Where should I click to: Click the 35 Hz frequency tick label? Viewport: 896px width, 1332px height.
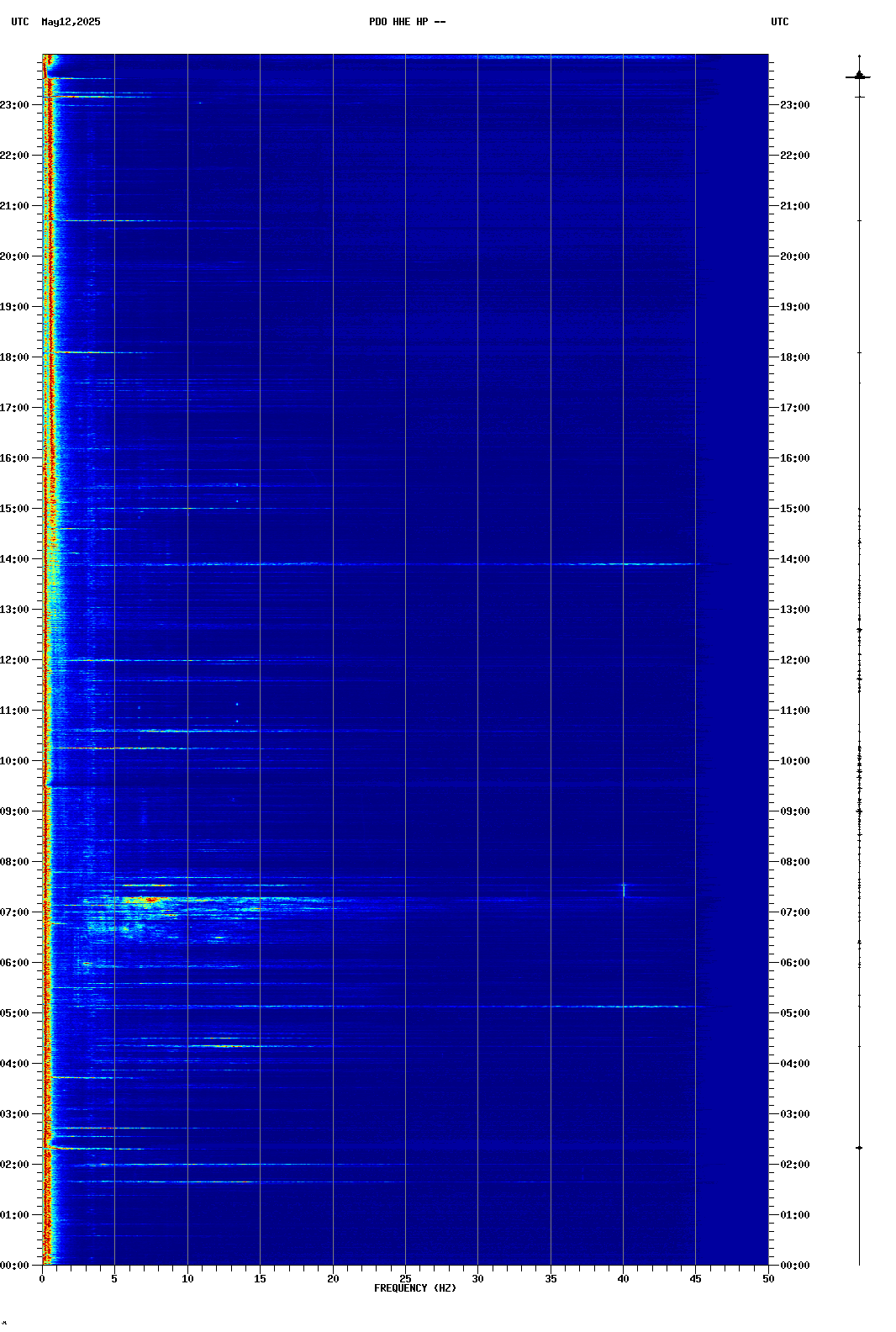tap(551, 1279)
